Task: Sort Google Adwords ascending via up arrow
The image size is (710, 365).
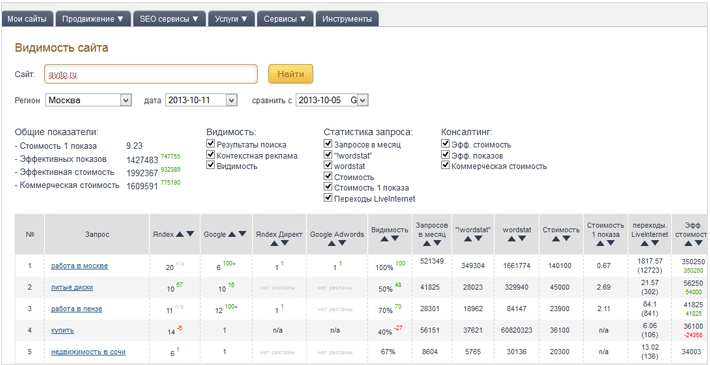Action: (332, 243)
